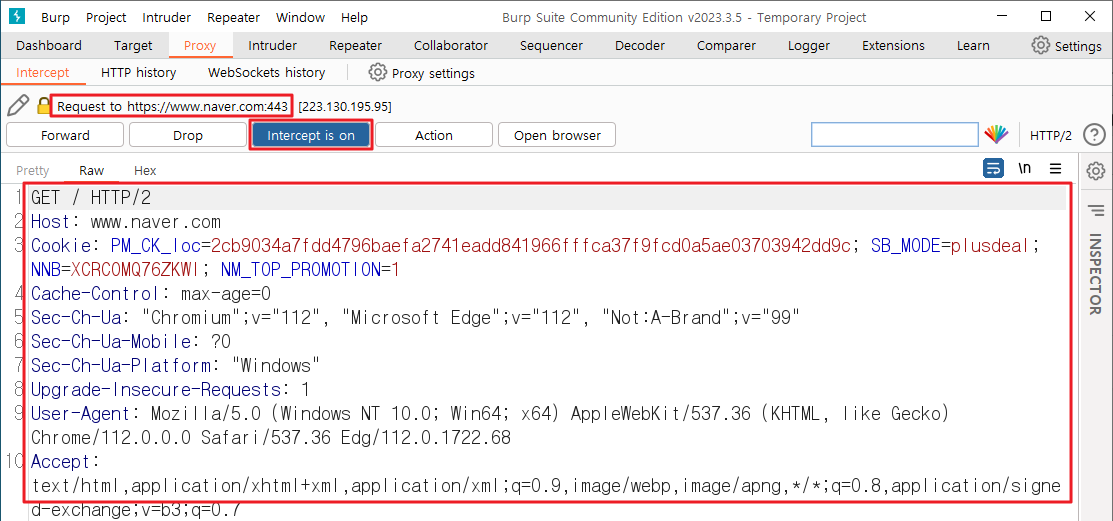Click the PM_CK_loc cookie value
The height and width of the screenshot is (521, 1113).
[x=531, y=246]
